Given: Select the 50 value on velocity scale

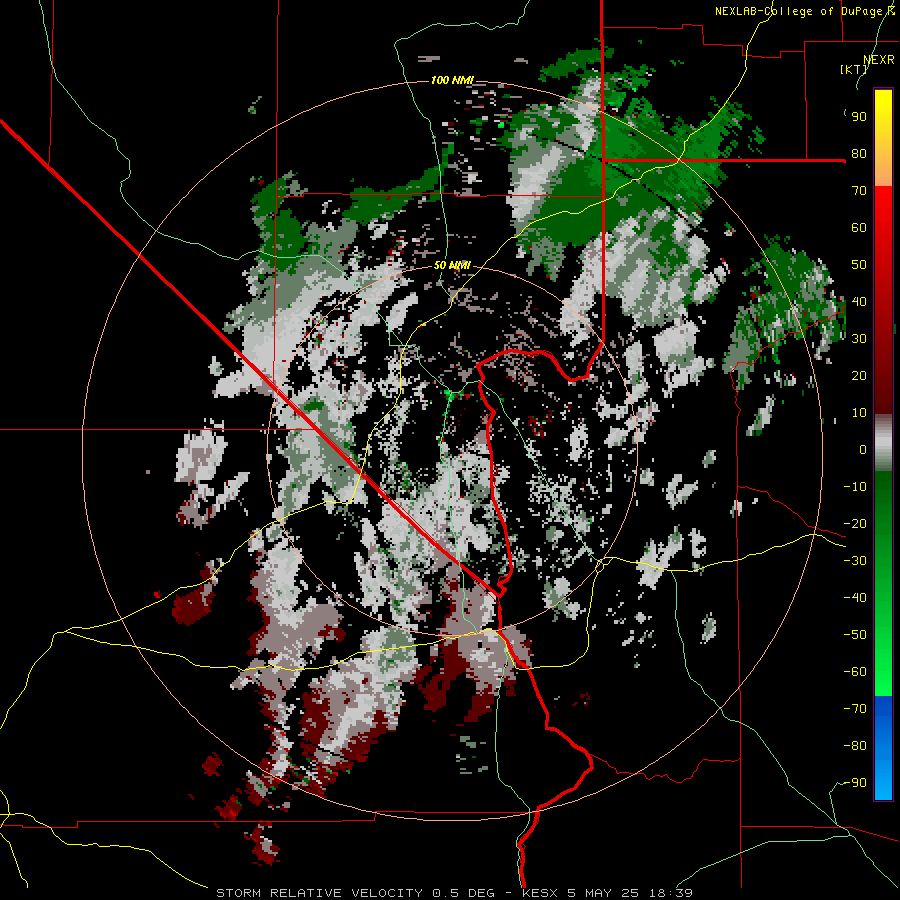Looking at the screenshot, I should pos(859,265).
